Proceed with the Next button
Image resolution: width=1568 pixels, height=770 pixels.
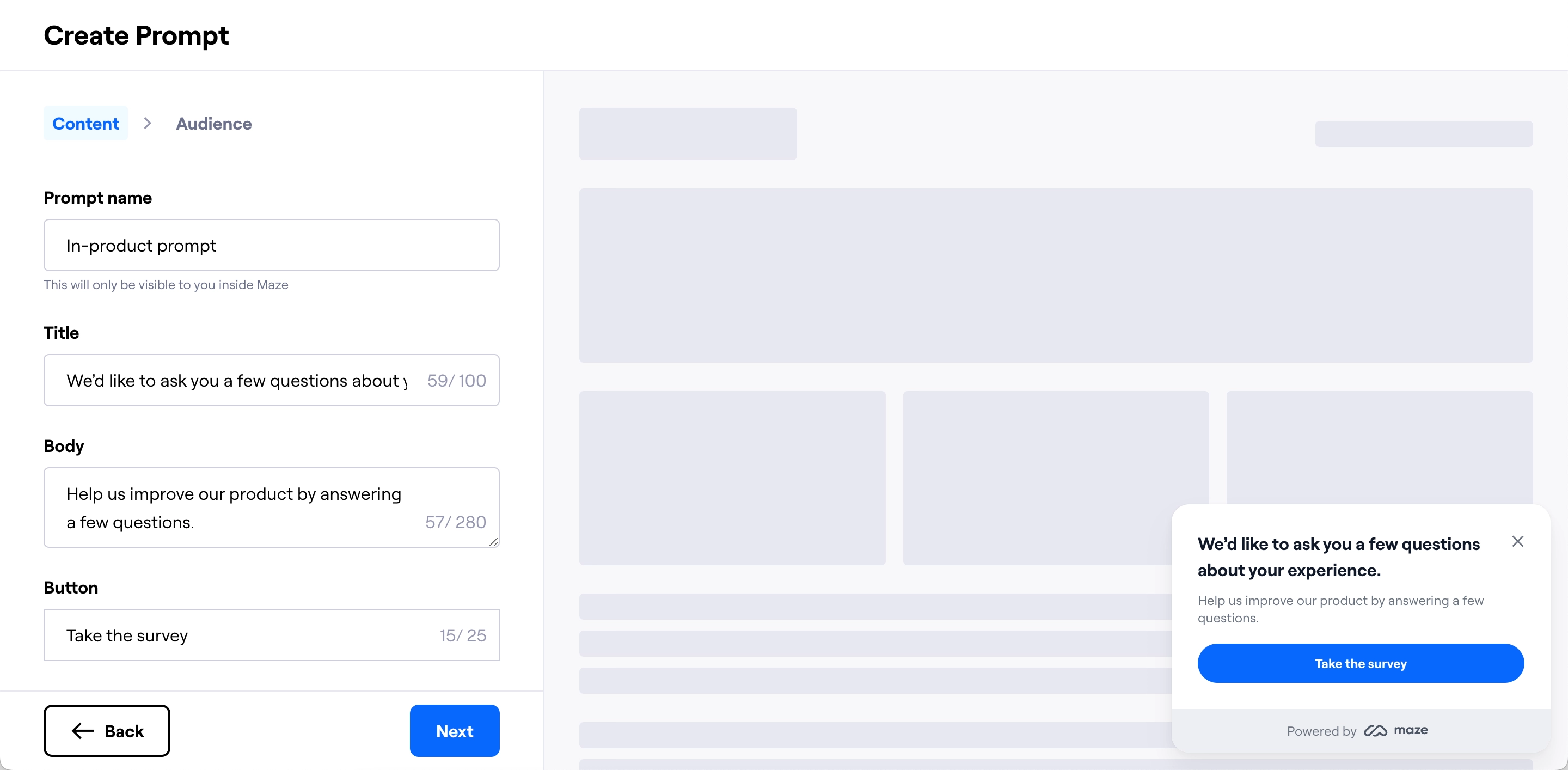pyautogui.click(x=454, y=730)
